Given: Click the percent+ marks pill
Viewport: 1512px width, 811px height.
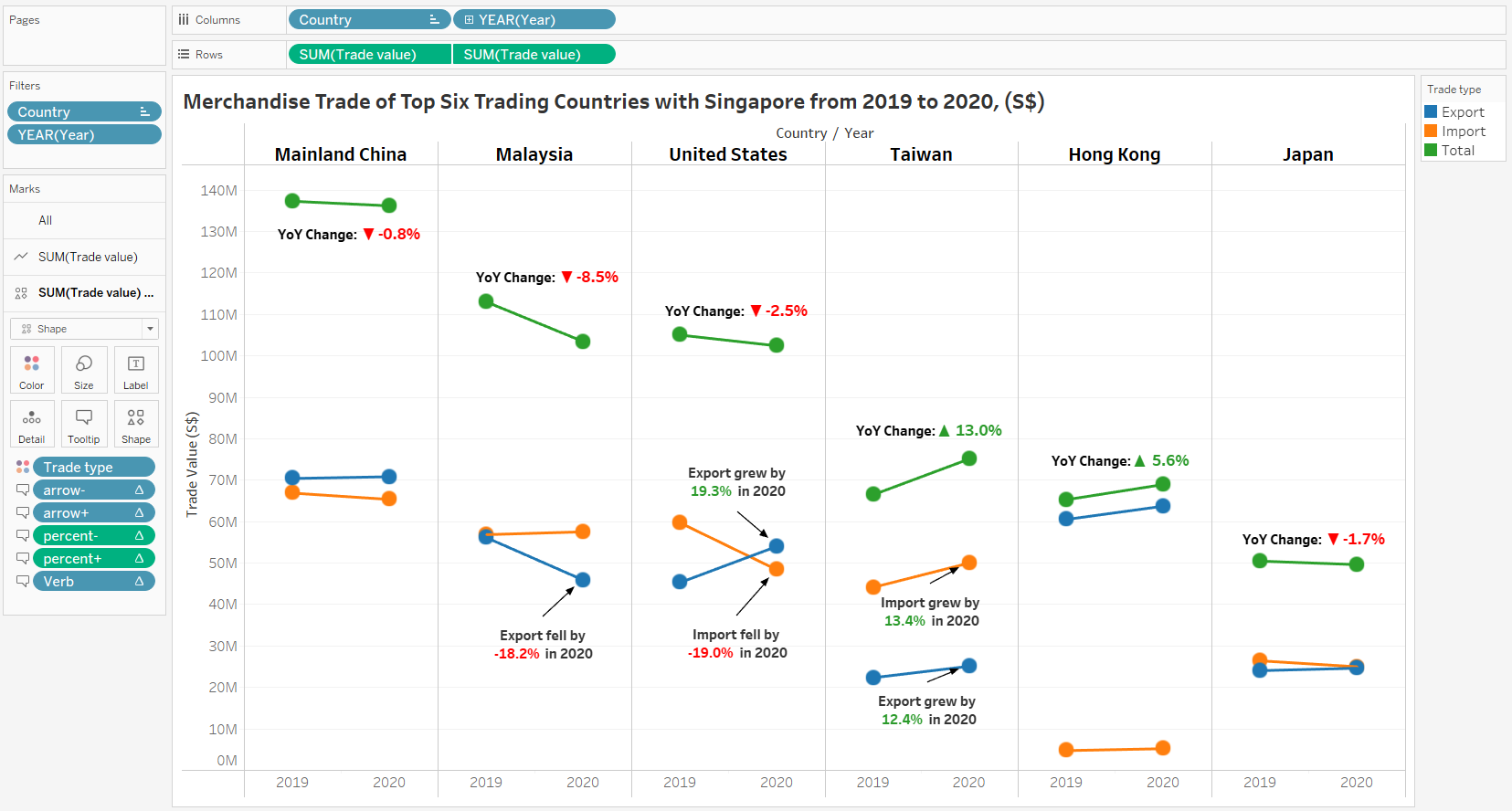Looking at the screenshot, I should point(94,558).
